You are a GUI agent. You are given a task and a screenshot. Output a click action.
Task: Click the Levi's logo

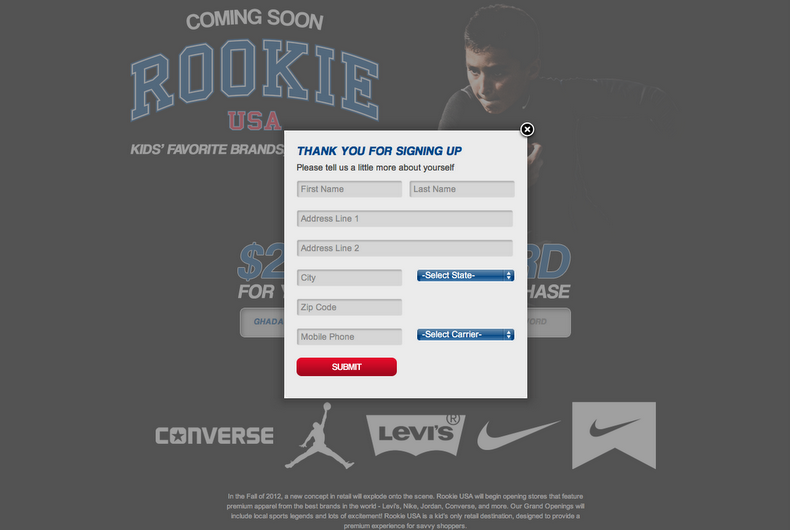pyautogui.click(x=416, y=435)
